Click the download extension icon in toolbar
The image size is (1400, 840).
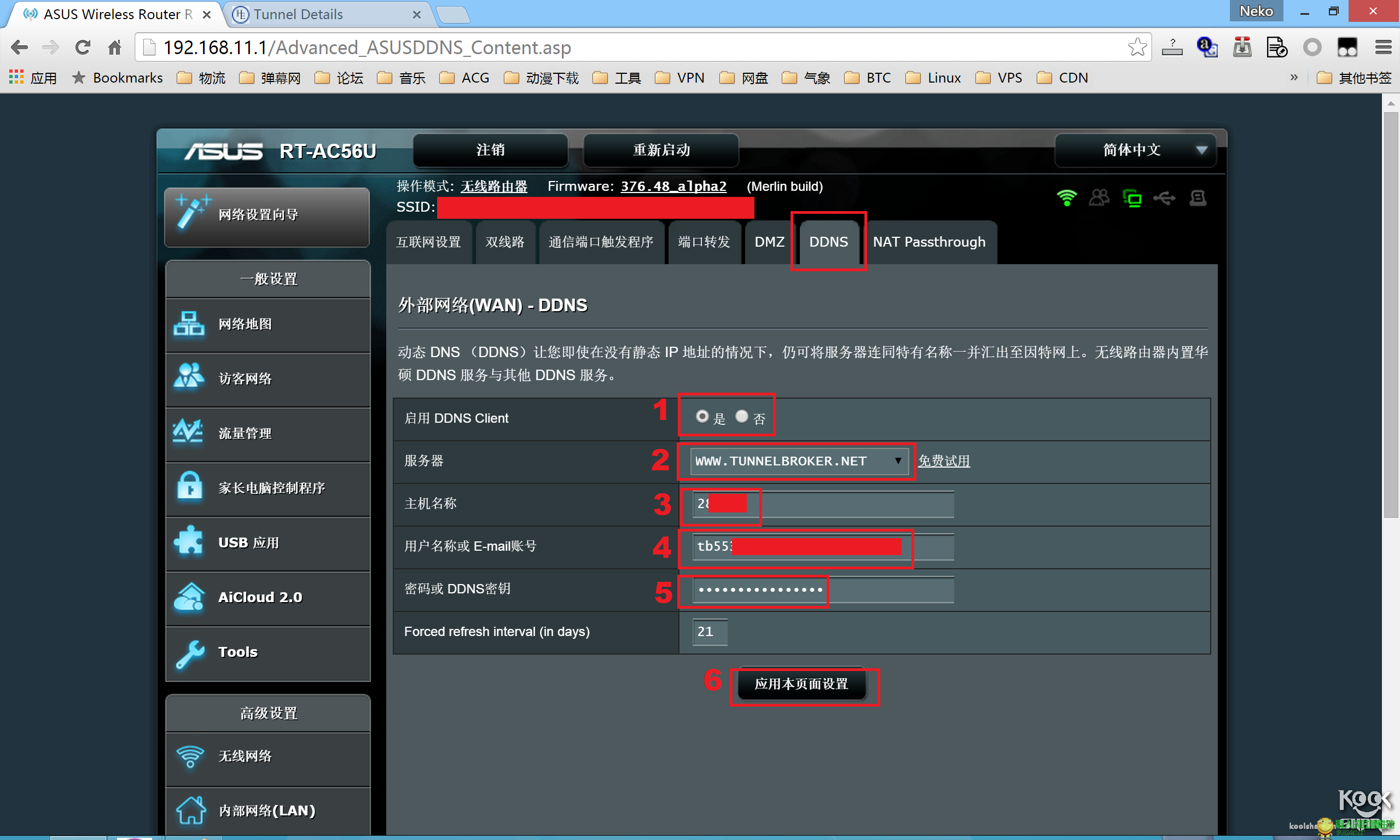1241,48
